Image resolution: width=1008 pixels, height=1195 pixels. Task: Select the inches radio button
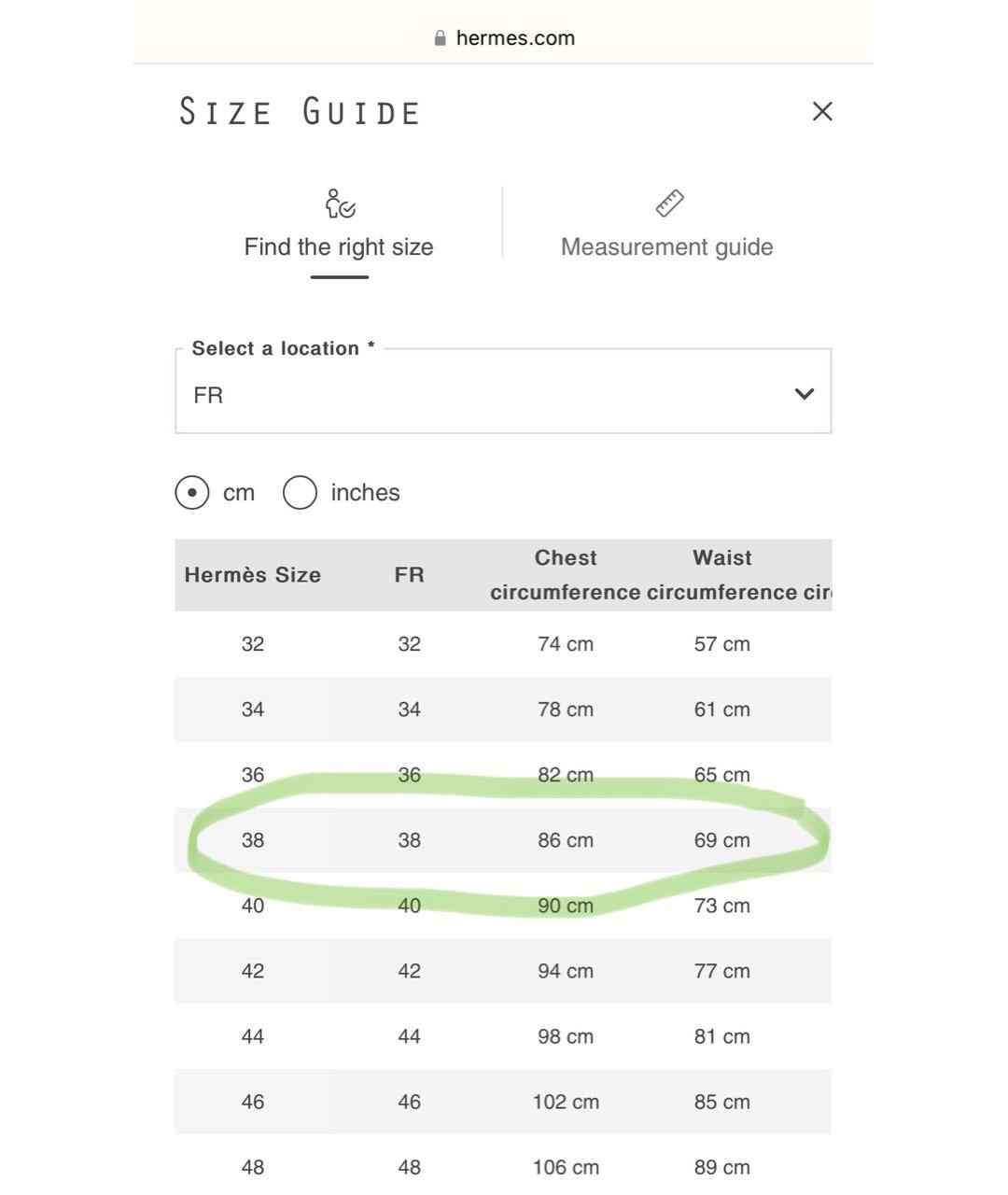pyautogui.click(x=300, y=492)
